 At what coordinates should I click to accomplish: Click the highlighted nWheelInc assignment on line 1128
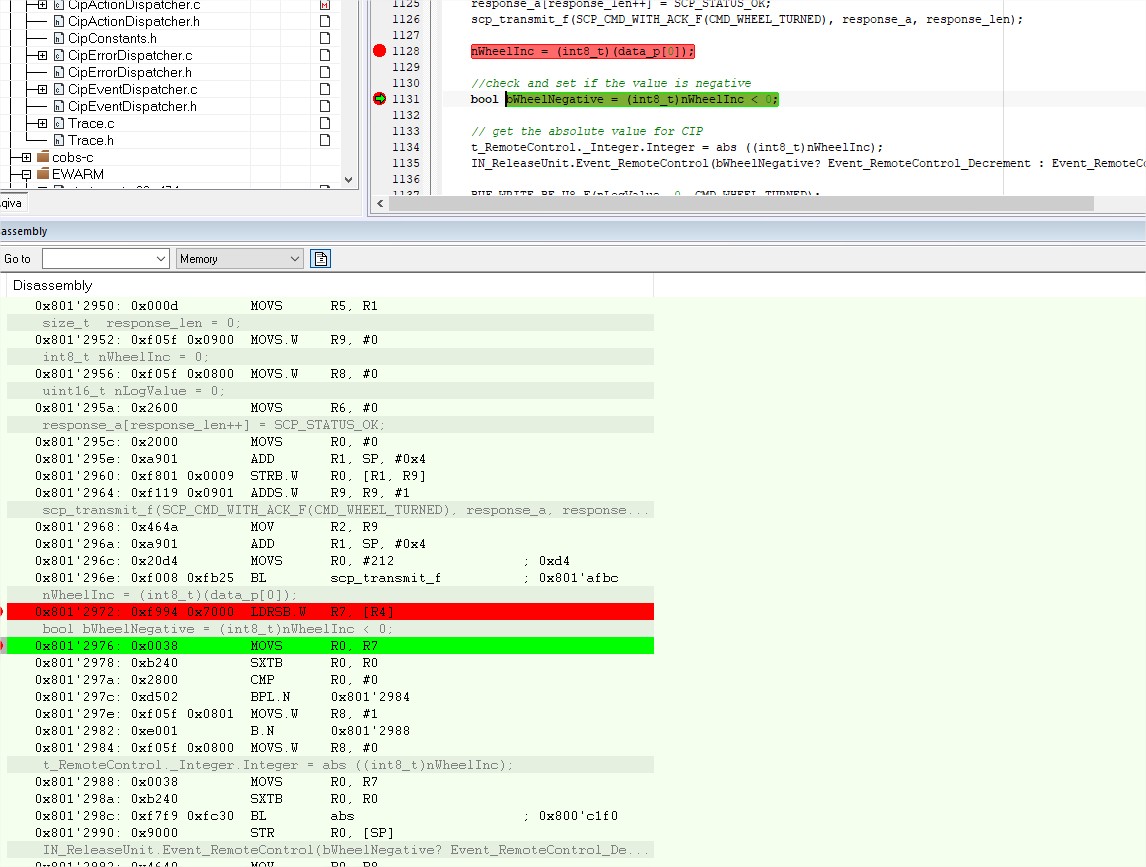pos(583,51)
